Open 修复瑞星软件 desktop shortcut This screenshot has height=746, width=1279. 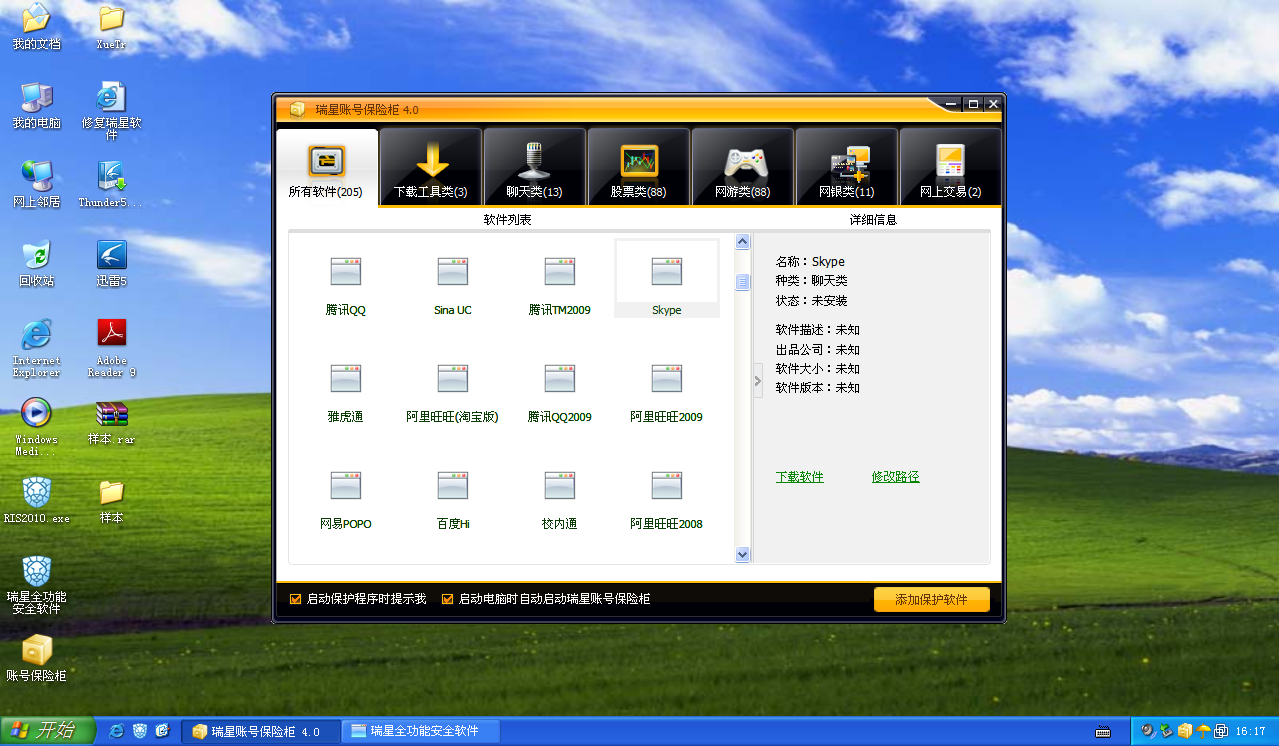pos(111,111)
